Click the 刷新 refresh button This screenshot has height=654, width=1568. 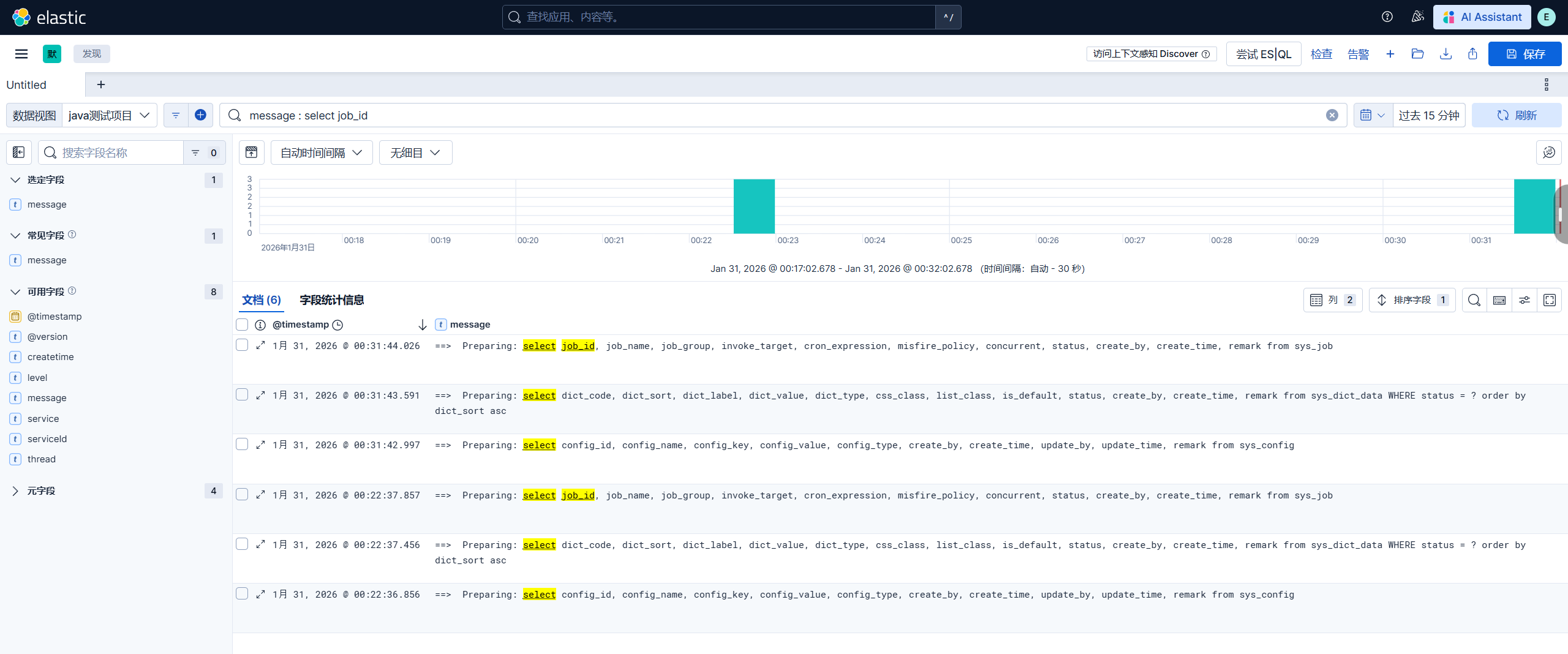tap(1517, 115)
